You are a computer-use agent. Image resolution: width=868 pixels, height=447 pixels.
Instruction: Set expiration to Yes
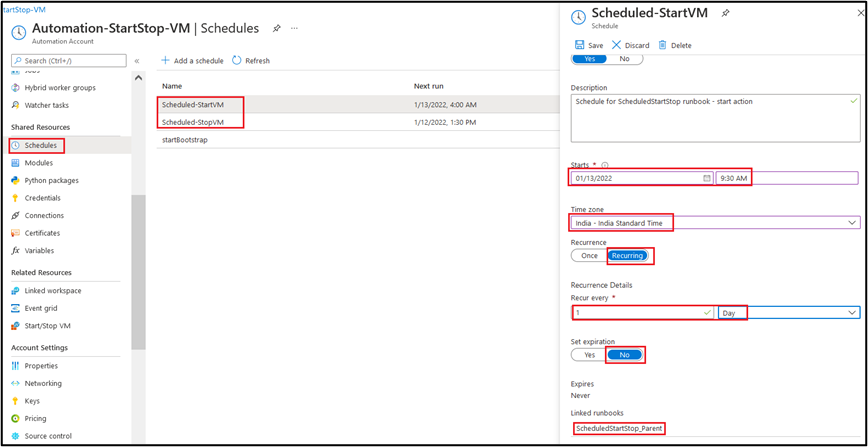[x=590, y=355]
